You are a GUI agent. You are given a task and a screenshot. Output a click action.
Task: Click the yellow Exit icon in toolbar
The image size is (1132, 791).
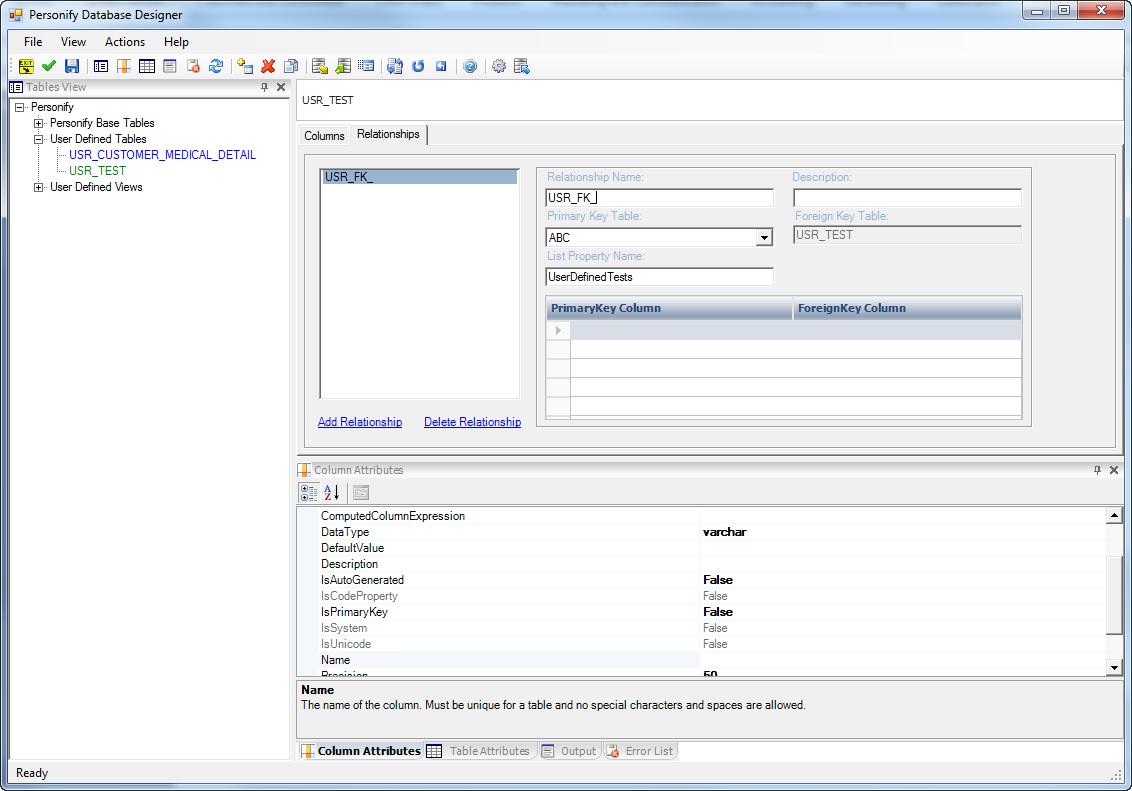(x=27, y=66)
